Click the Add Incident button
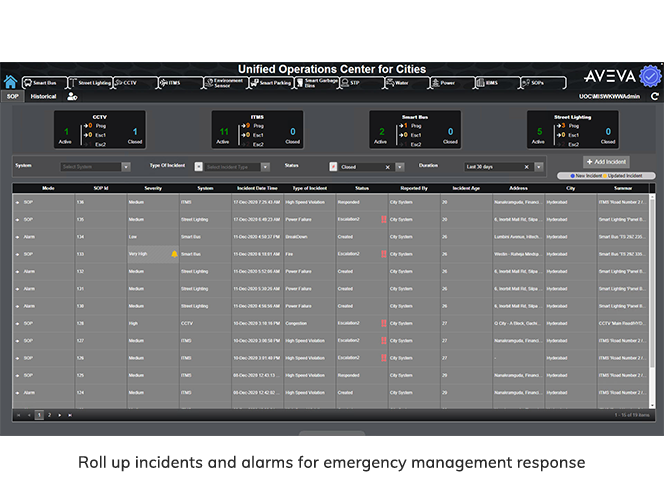Image resolution: width=664 pixels, height=498 pixels. (606, 162)
